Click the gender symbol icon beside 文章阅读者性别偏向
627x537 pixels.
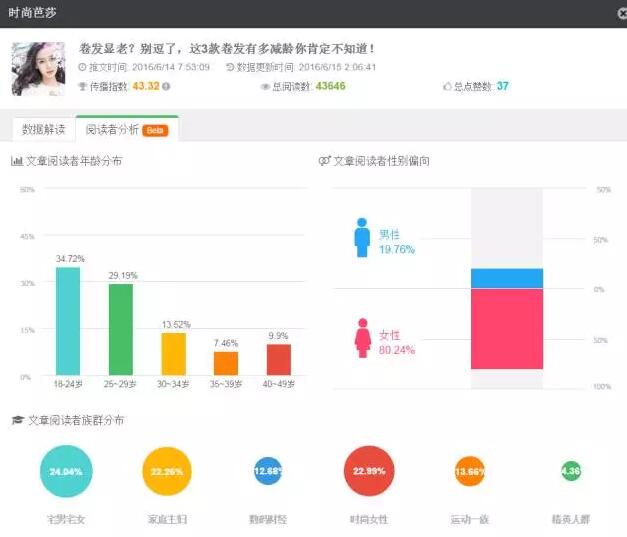tap(324, 161)
